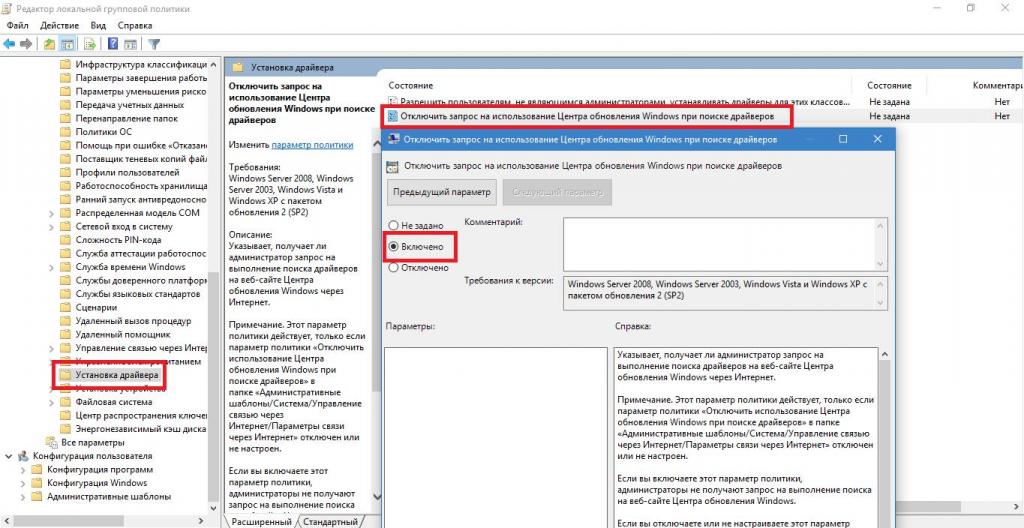The height and width of the screenshot is (528, 1024).
Task: Select the Перенаправление папок tree folder
Action: [x=126, y=118]
